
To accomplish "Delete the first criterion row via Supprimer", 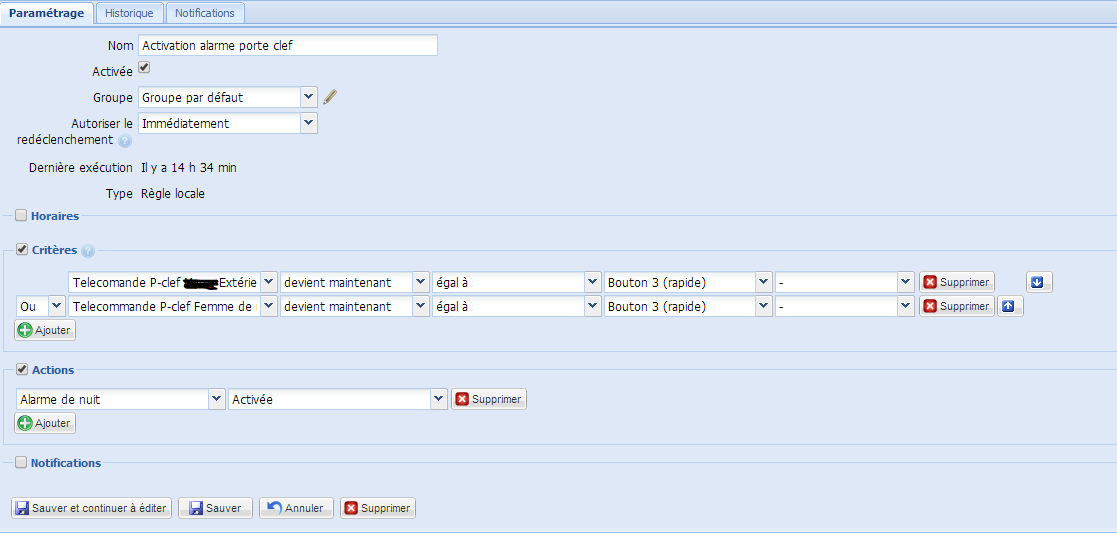I will 956,282.
